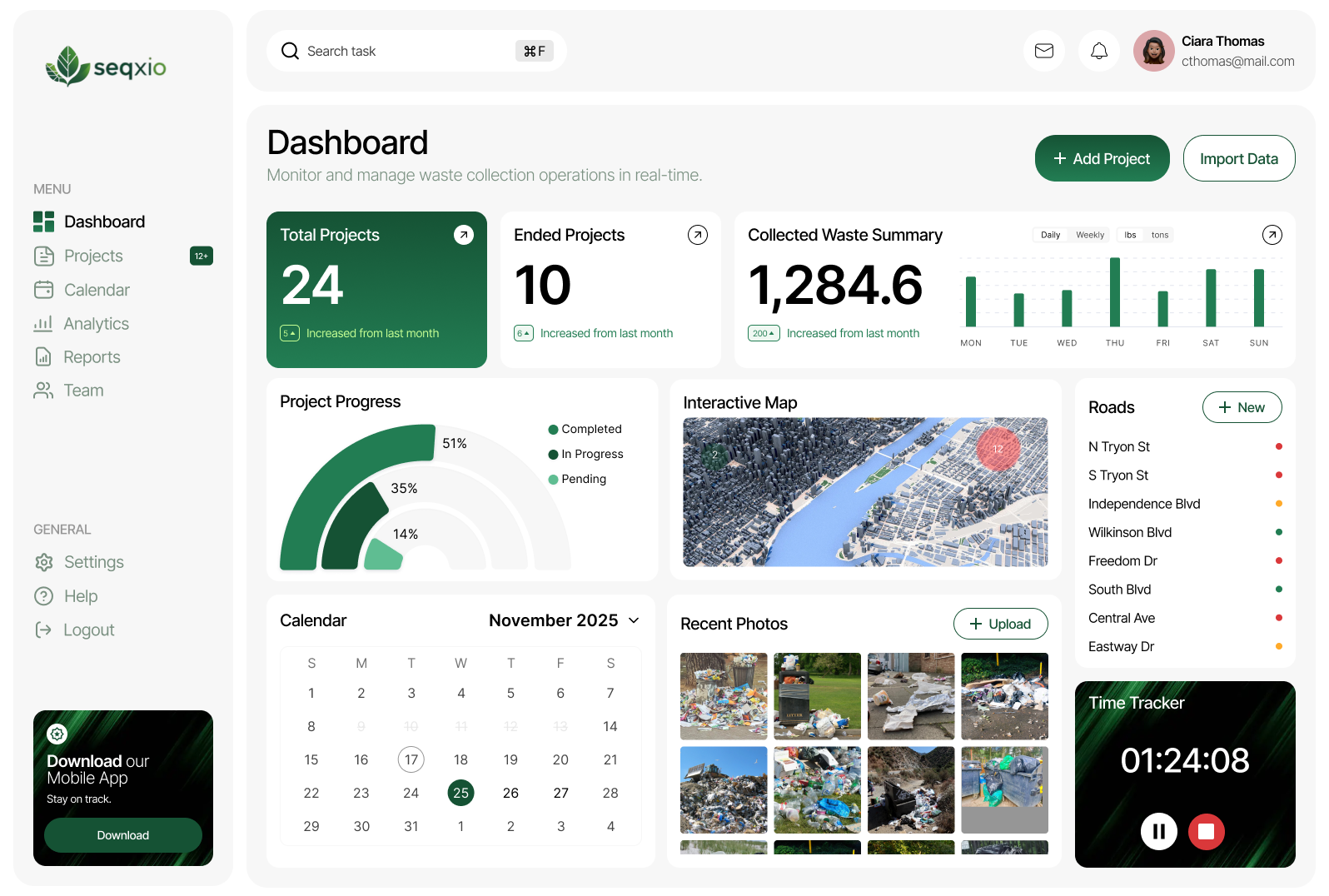The image size is (1329, 896).
Task: Click the red hotspot on map
Action: point(998,448)
